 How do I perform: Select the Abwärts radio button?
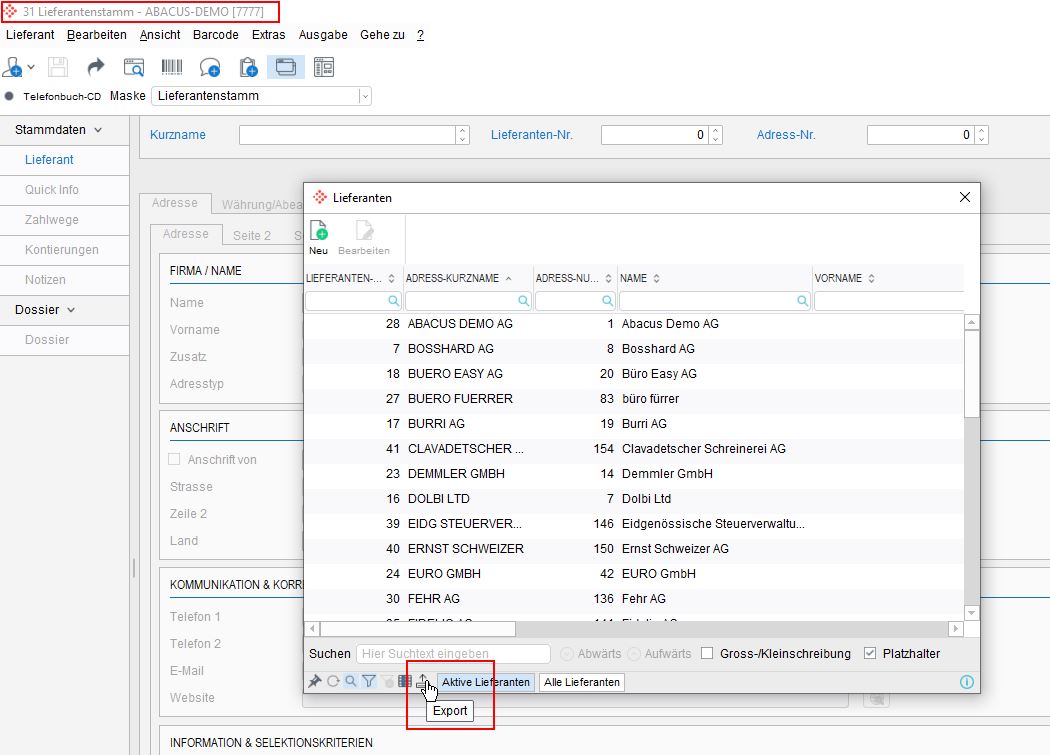coord(567,654)
